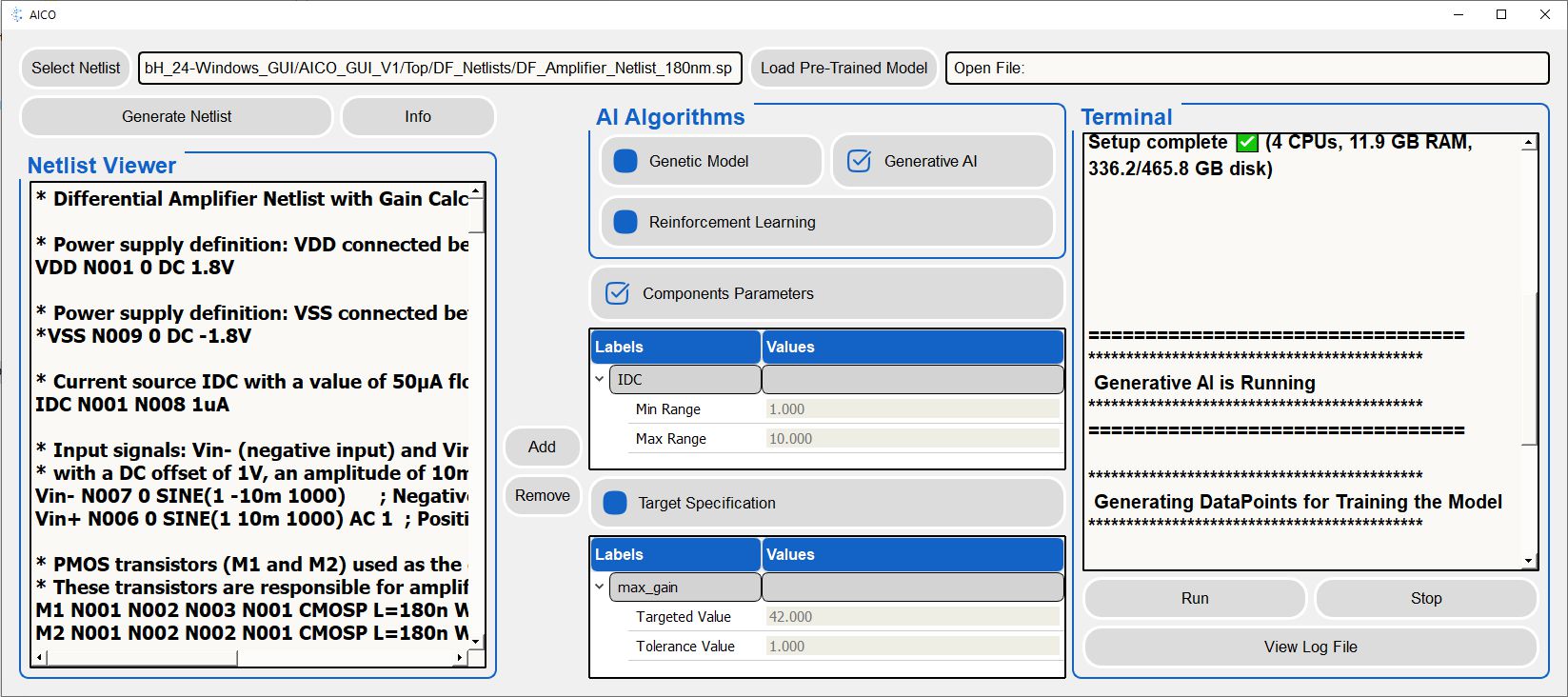This screenshot has height=697, width=1568.
Task: Click the IDC Min Range value field
Action: (x=912, y=409)
